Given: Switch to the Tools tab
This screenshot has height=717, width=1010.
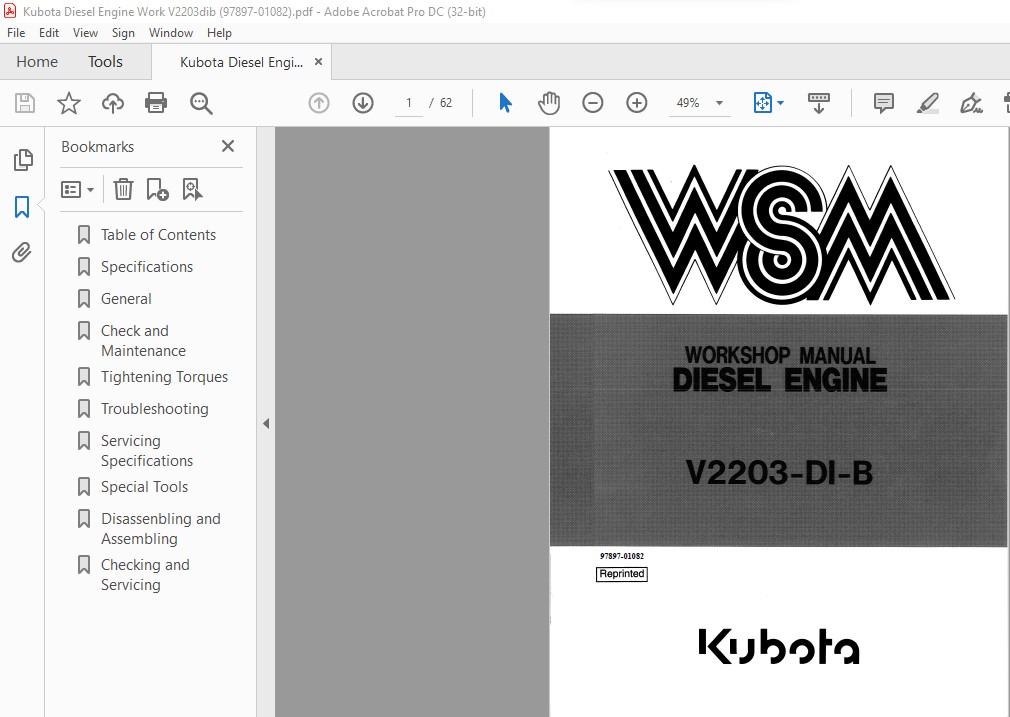Looking at the screenshot, I should (105, 62).
